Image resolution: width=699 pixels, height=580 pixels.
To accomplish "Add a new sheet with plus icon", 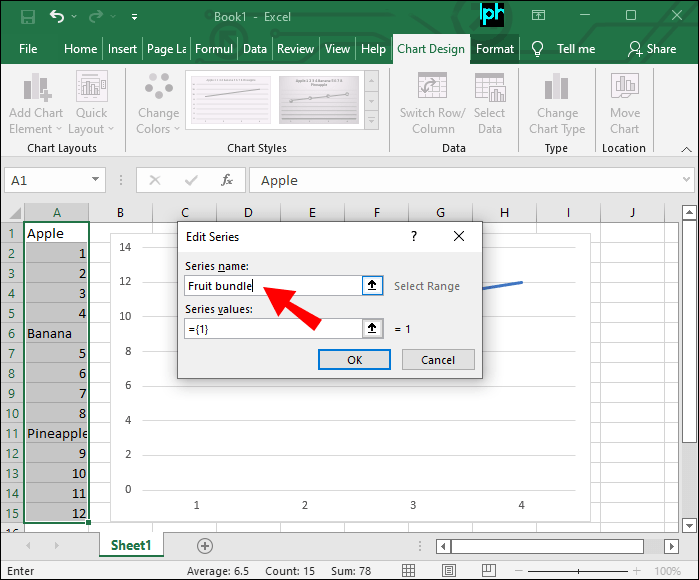I will point(205,546).
